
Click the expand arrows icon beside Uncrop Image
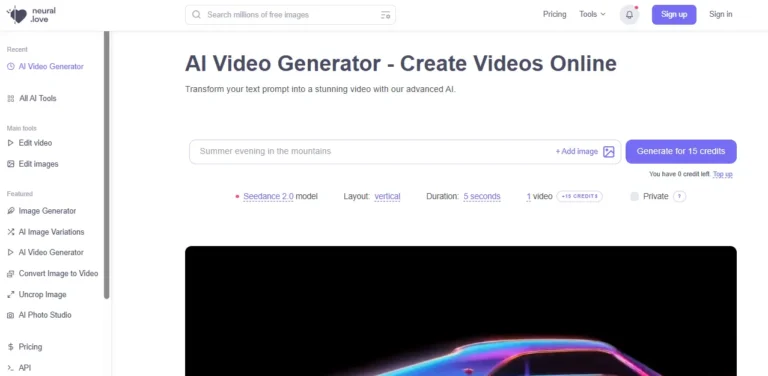tap(11, 295)
